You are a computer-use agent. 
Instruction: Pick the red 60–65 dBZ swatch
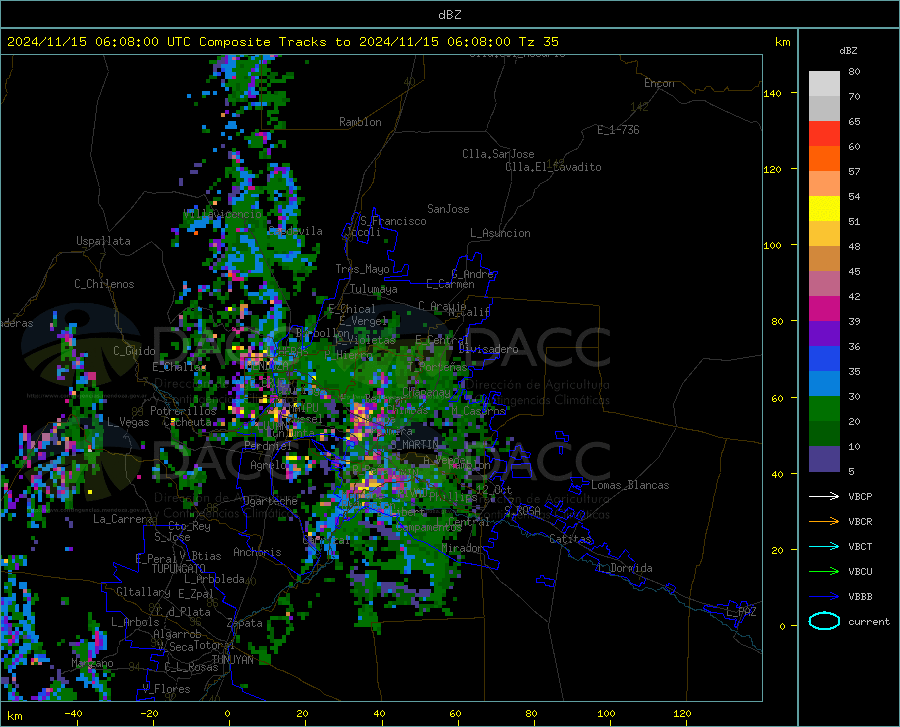click(824, 134)
